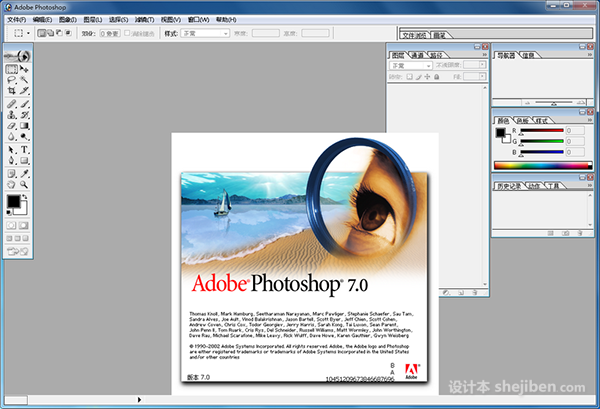Select the Blur tool
The width and height of the screenshot is (600, 409).
[11, 136]
